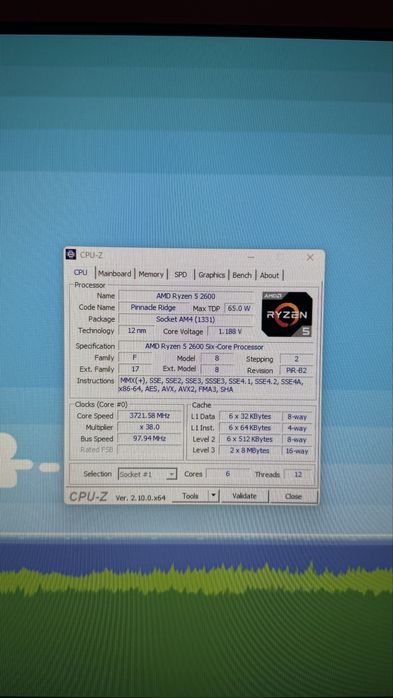Click the Name field AMD Ryzen 5 2600
Screen dimensions: 393x698
coord(186,296)
